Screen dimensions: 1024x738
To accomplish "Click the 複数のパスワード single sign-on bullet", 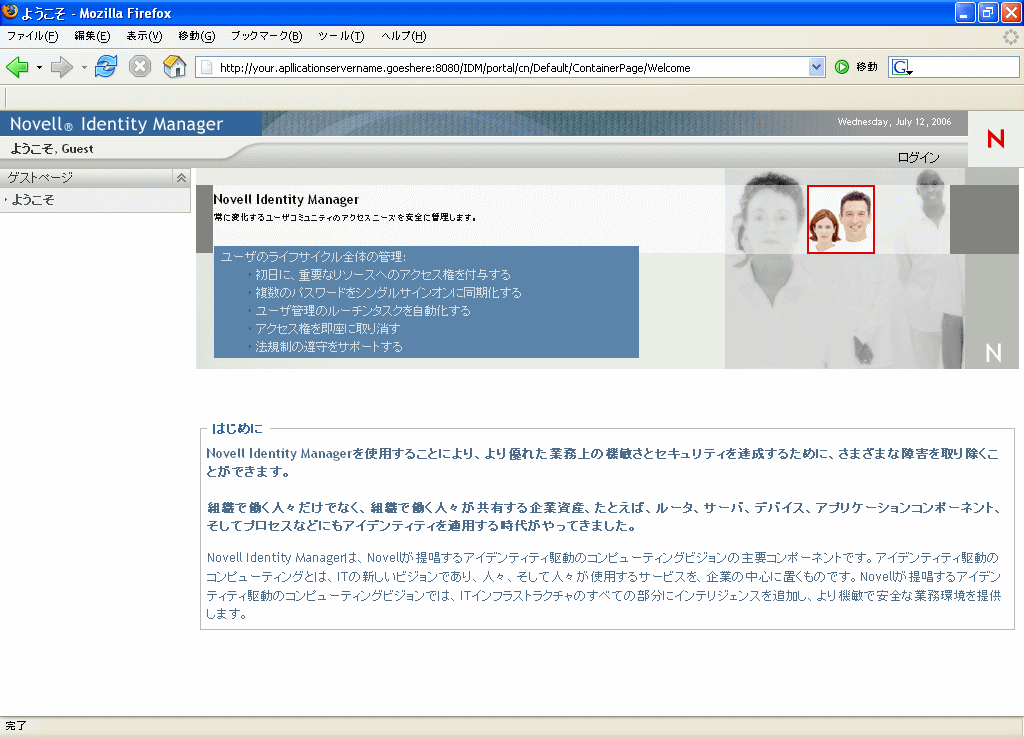I will pyautogui.click(x=388, y=293).
